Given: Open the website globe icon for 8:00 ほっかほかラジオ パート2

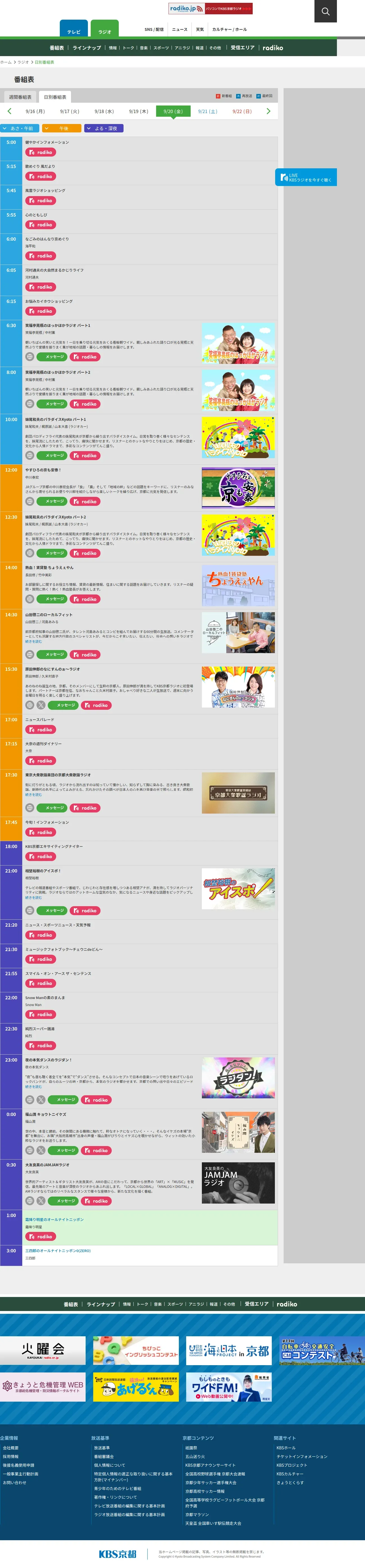Looking at the screenshot, I should 29,403.
